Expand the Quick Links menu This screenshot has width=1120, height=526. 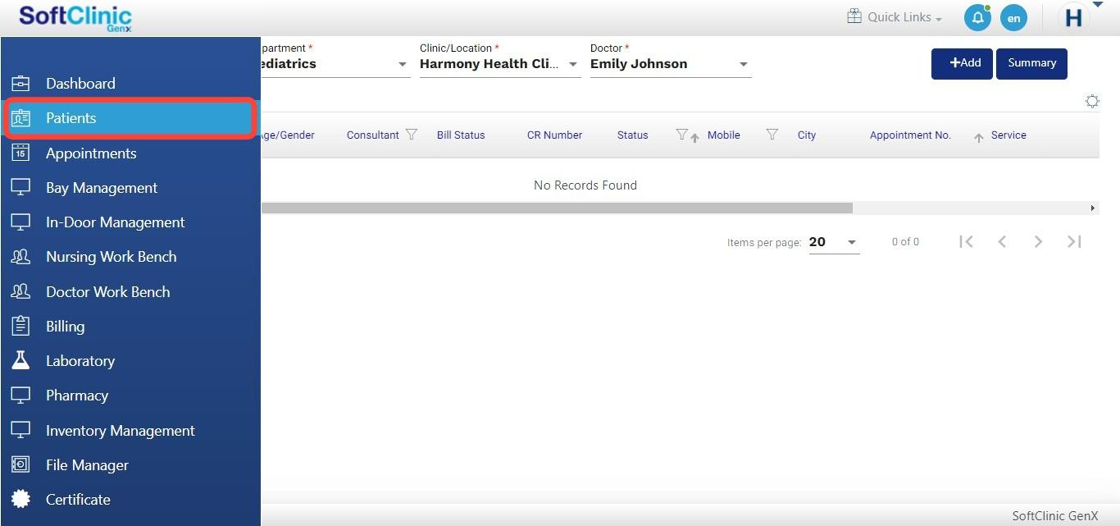895,17
